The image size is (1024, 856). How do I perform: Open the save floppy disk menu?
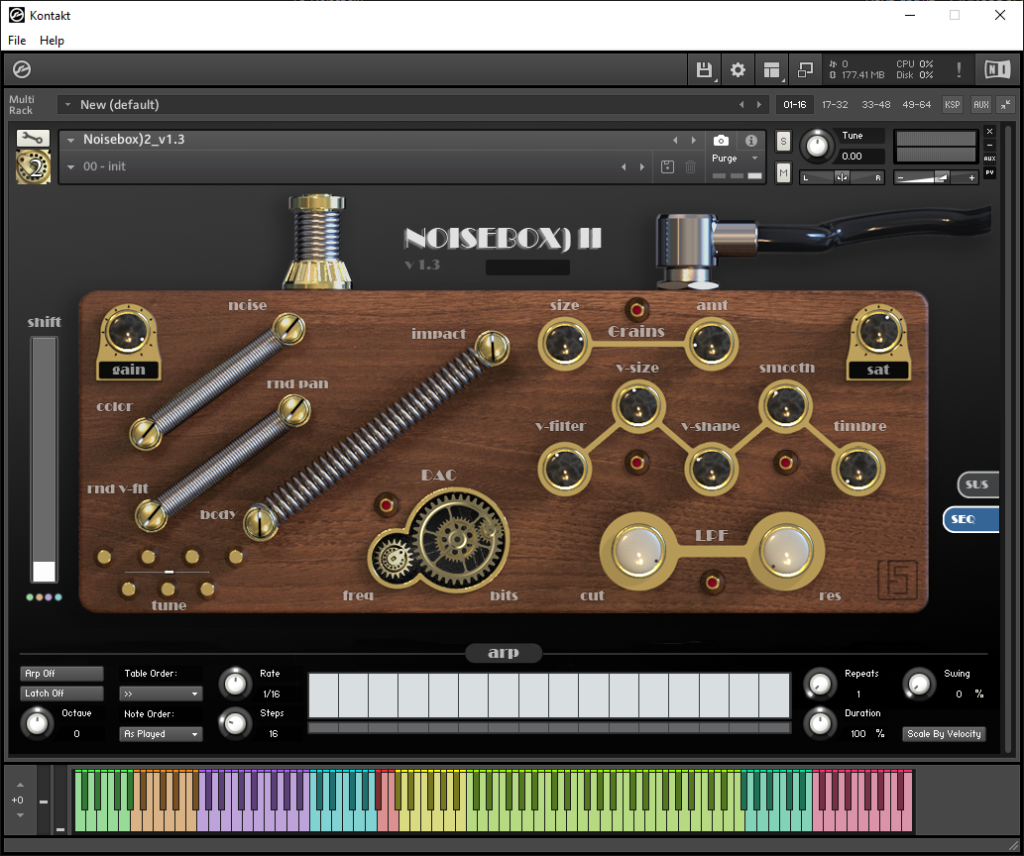[704, 70]
